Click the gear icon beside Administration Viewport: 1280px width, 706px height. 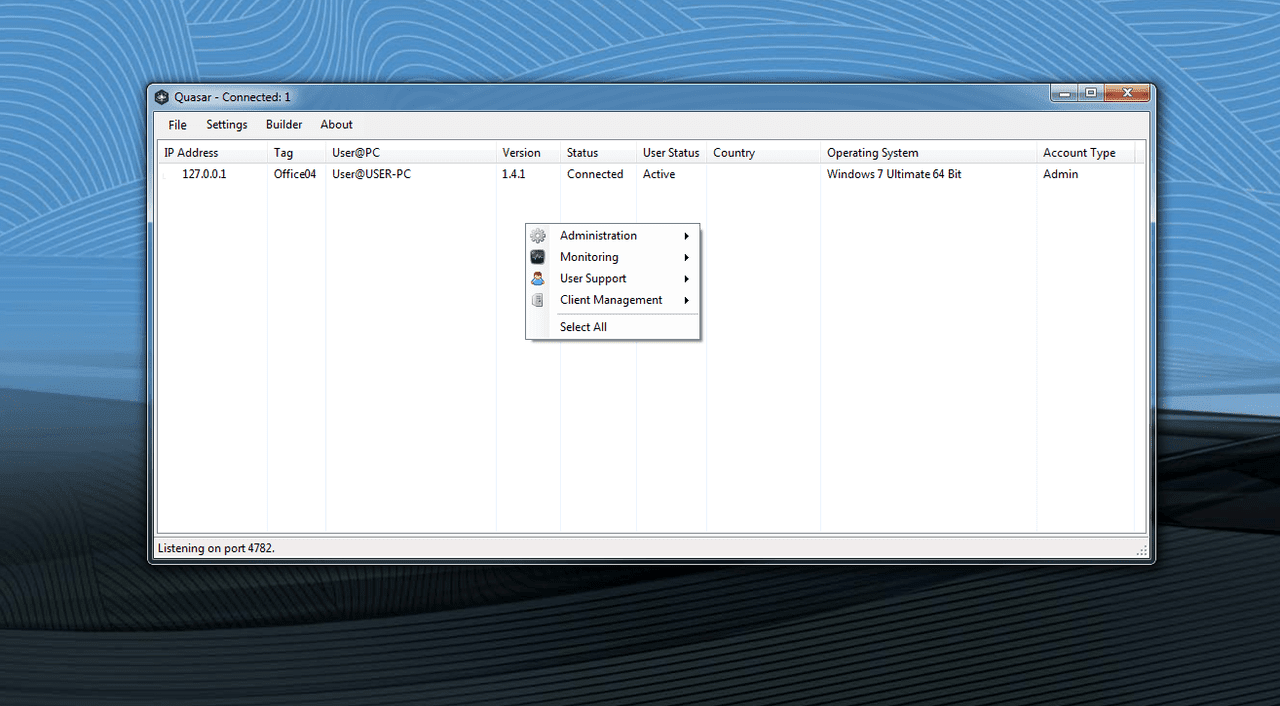(538, 236)
